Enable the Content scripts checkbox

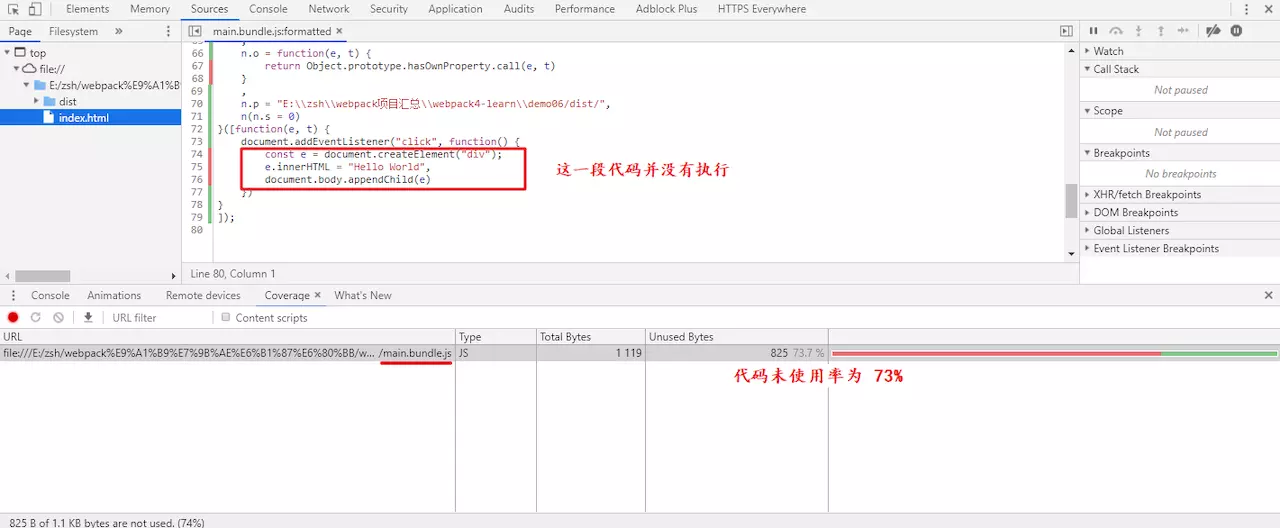225,317
